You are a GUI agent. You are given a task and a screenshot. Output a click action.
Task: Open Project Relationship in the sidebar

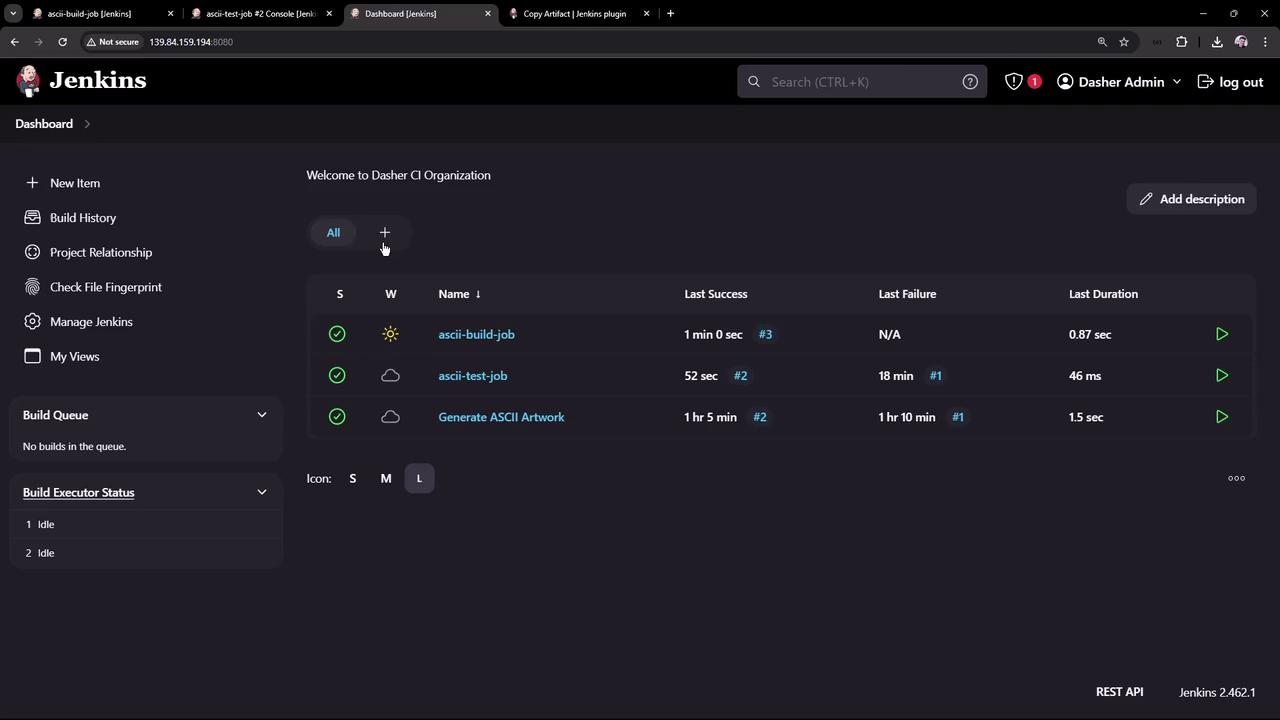coord(88,253)
